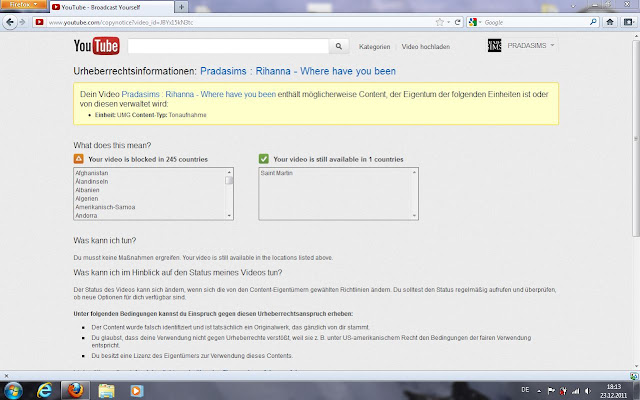Image resolution: width=640 pixels, height=400 pixels.
Task: Show hidden tray icons arrow
Action: tap(539, 391)
